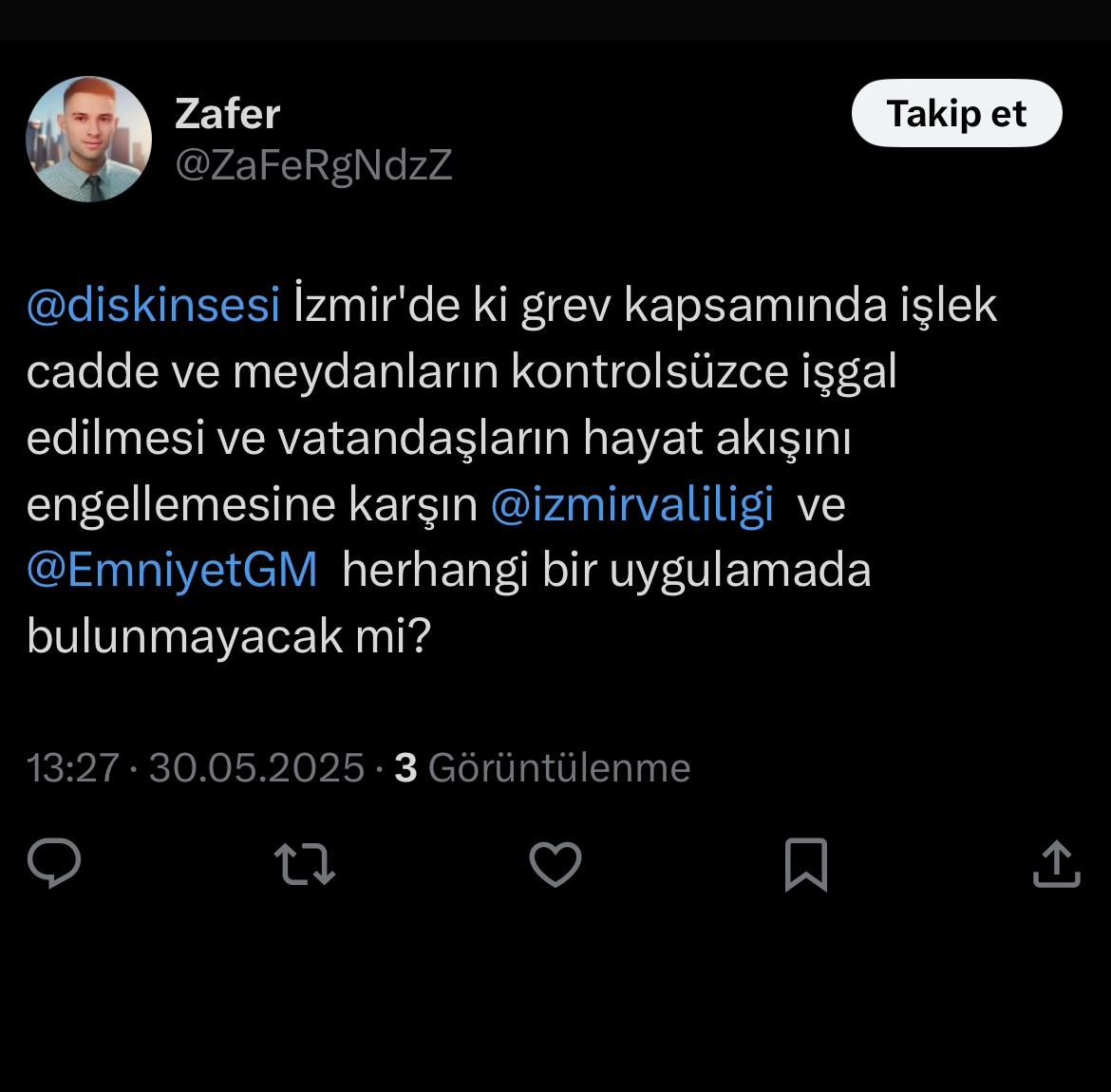Click the @ZaFeRgNdzZ handle
The image size is (1111, 1092).
tap(313, 166)
